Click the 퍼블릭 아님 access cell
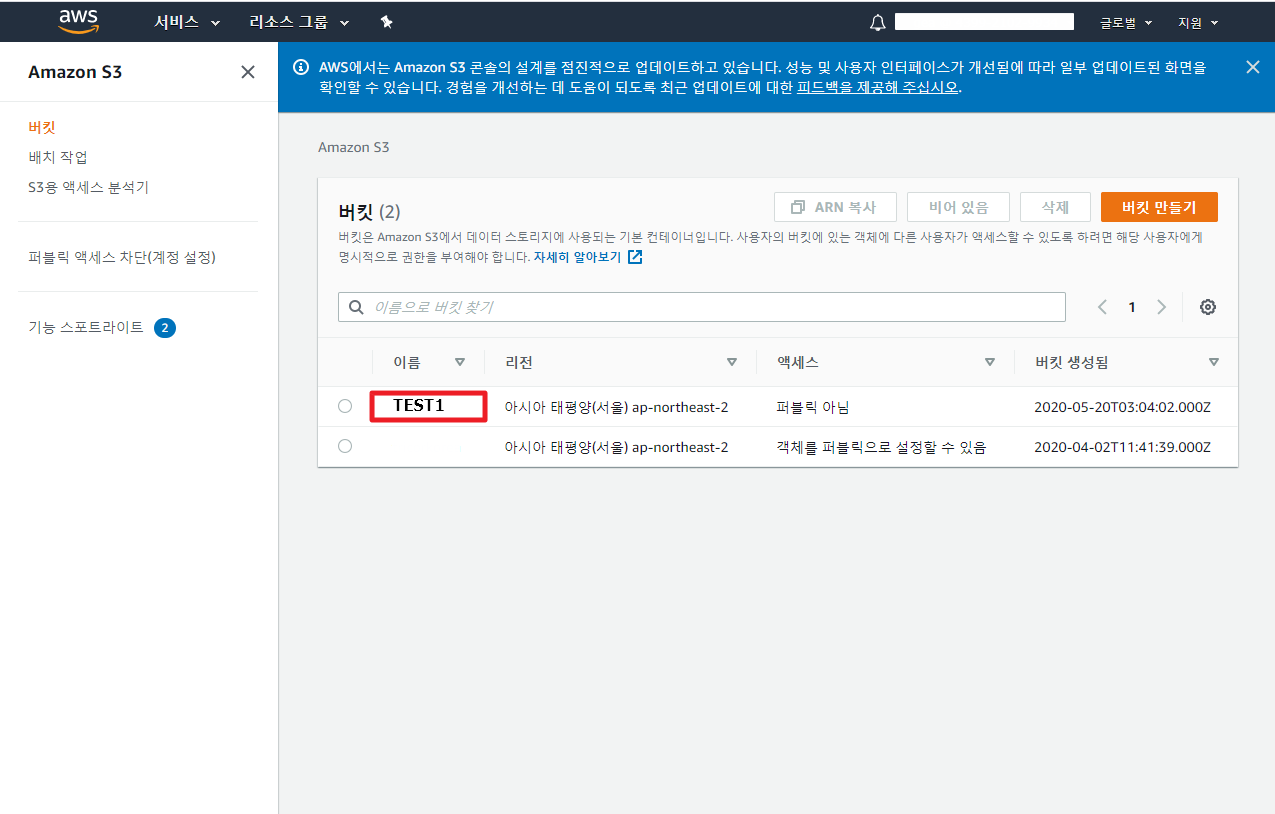Image resolution: width=1275 pixels, height=814 pixels. pyautogui.click(x=813, y=407)
